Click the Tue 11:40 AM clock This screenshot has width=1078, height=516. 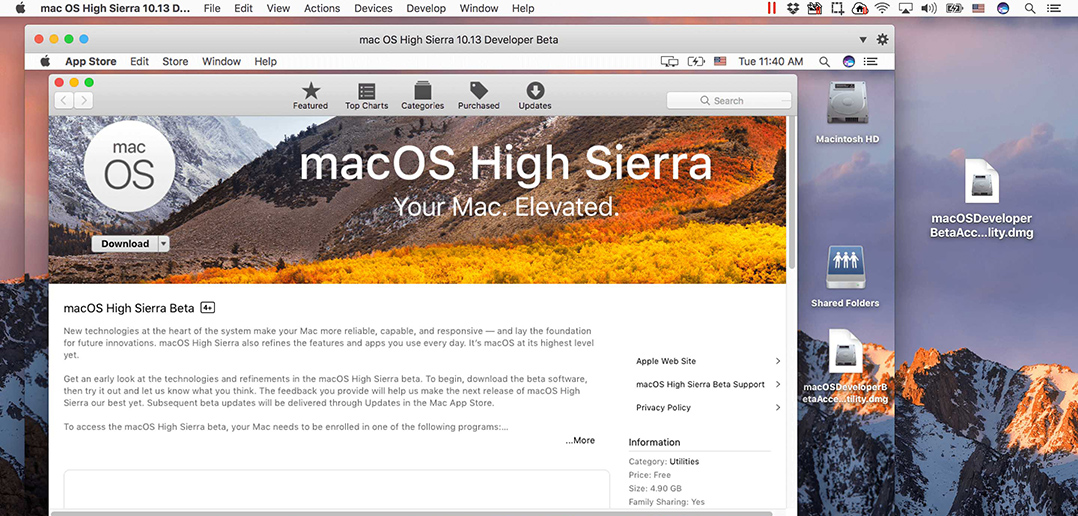point(771,61)
